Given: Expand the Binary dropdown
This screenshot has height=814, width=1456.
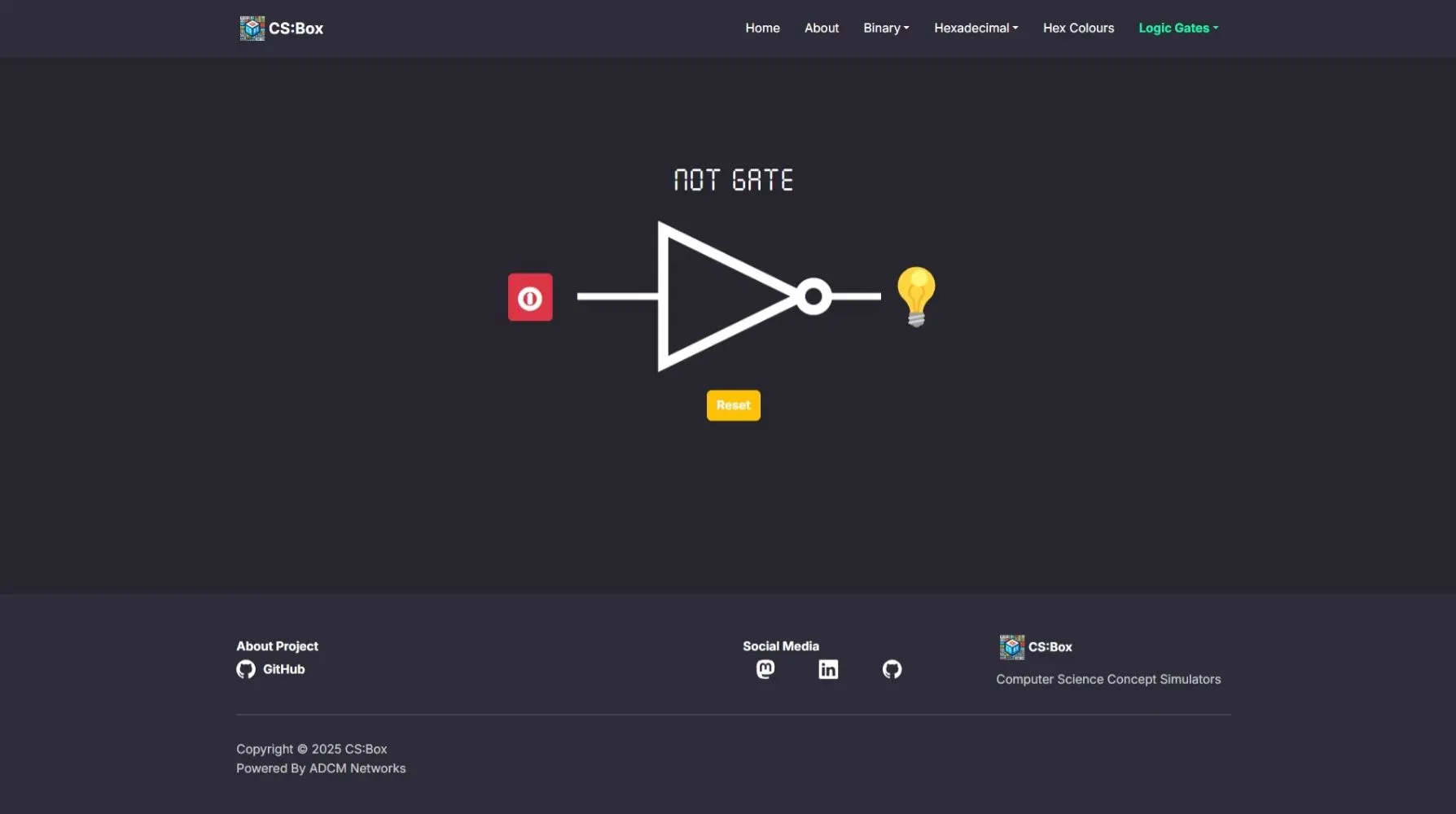Looking at the screenshot, I should click(886, 28).
